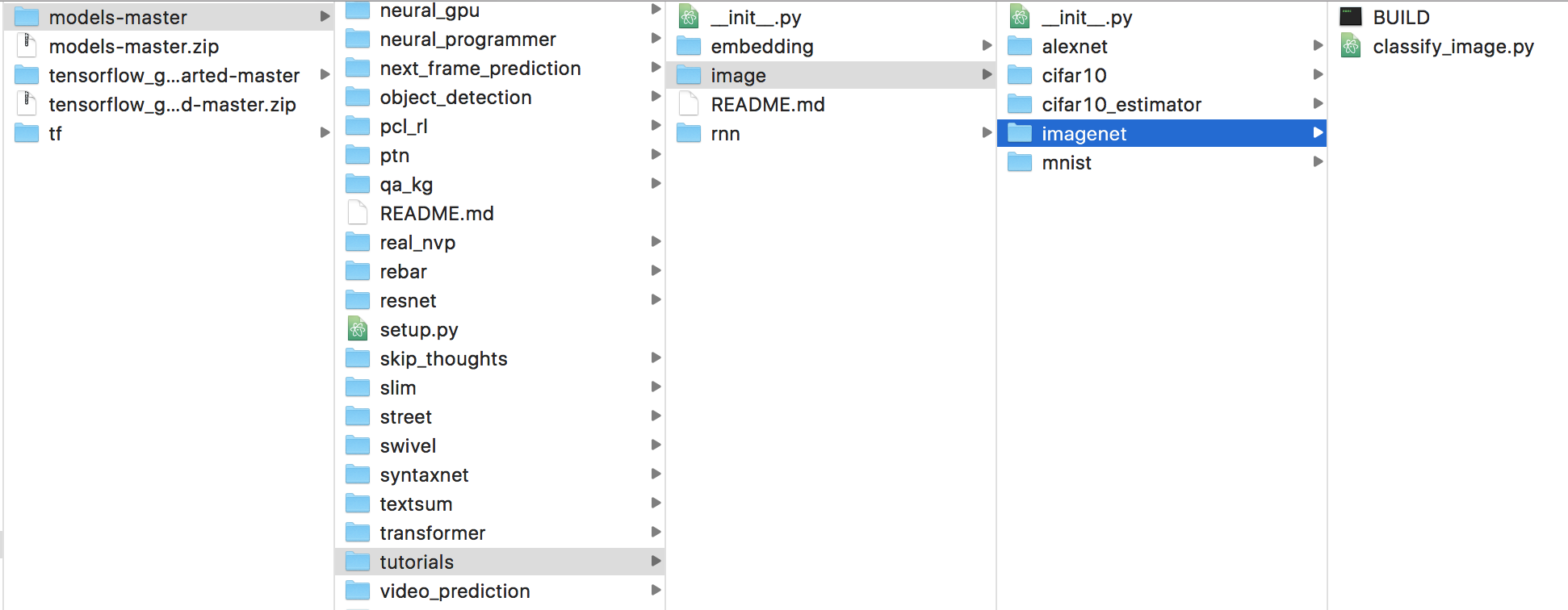This screenshot has width=1568, height=610.
Task: Click the README.md icon below image folder
Action: point(689,104)
